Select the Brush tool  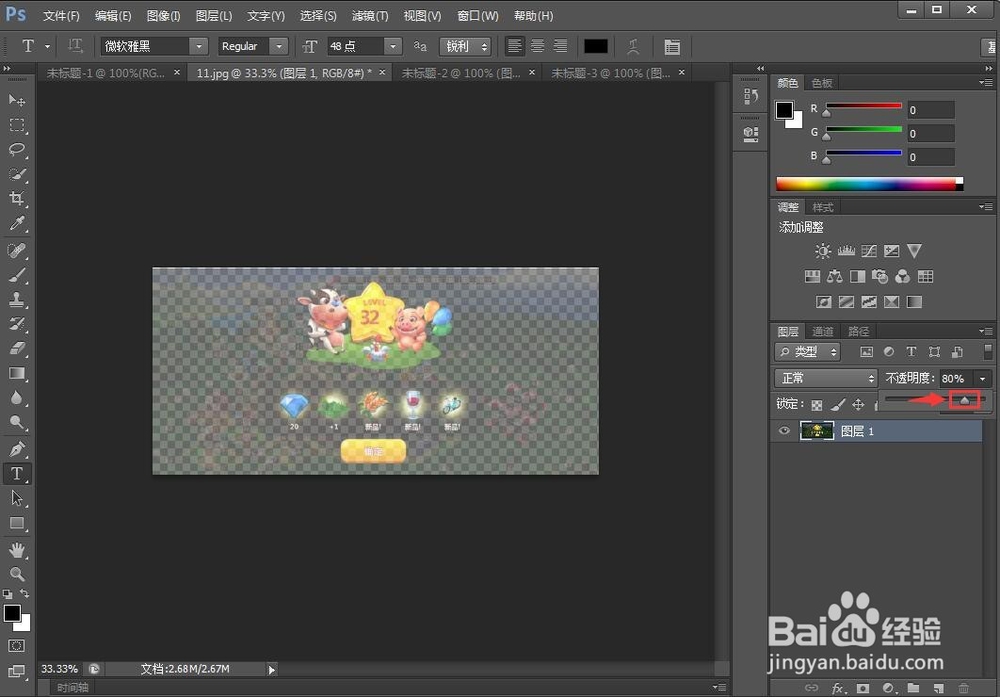coord(17,275)
